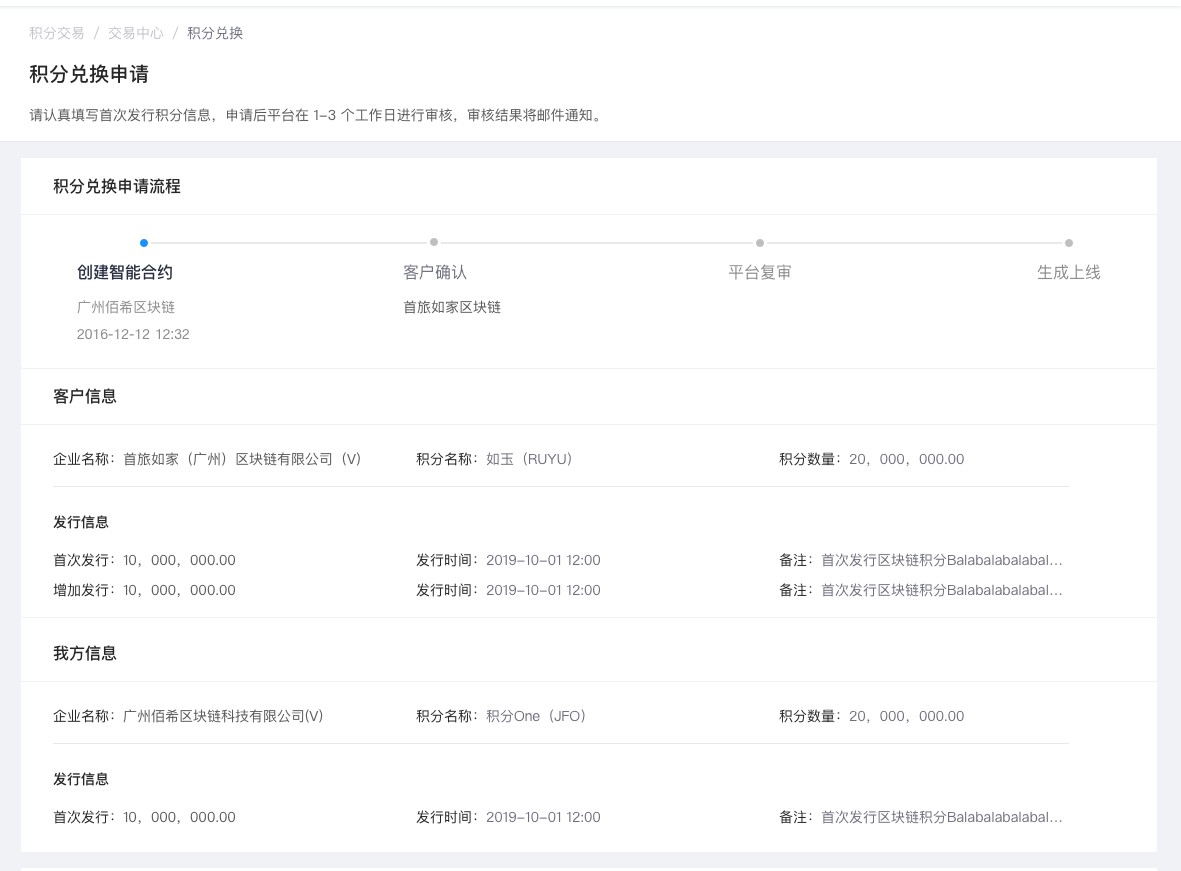Click 广州佰希区块链 under the first step
This screenshot has height=871, width=1181.
coord(126,307)
